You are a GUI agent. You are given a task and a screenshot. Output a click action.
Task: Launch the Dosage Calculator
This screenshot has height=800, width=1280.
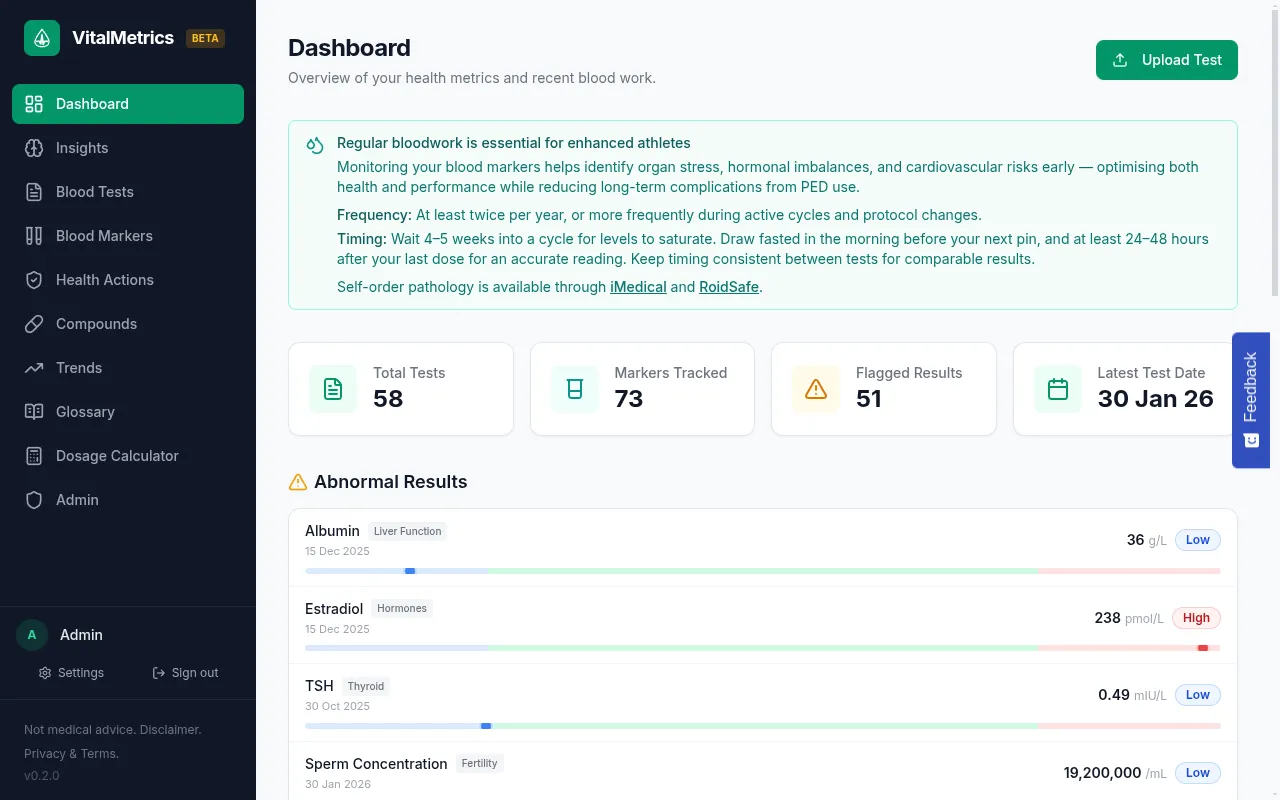click(115, 456)
